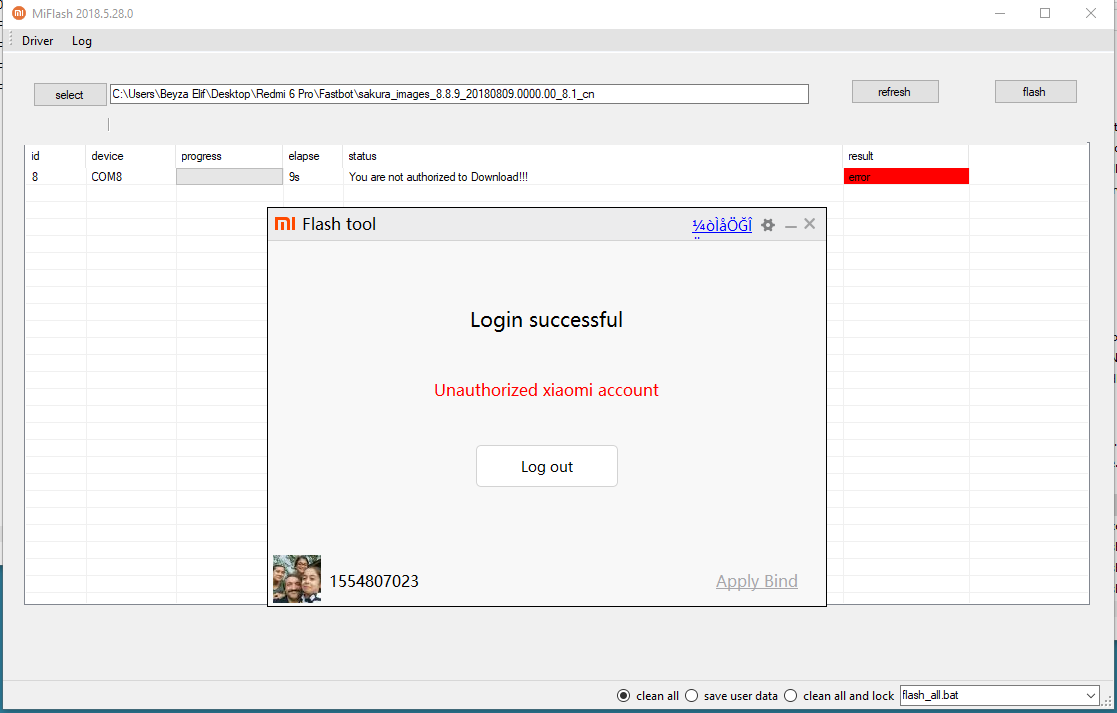Screen dimensions: 1117x713
Task: Select the clean all and lock option
Action: (x=791, y=695)
